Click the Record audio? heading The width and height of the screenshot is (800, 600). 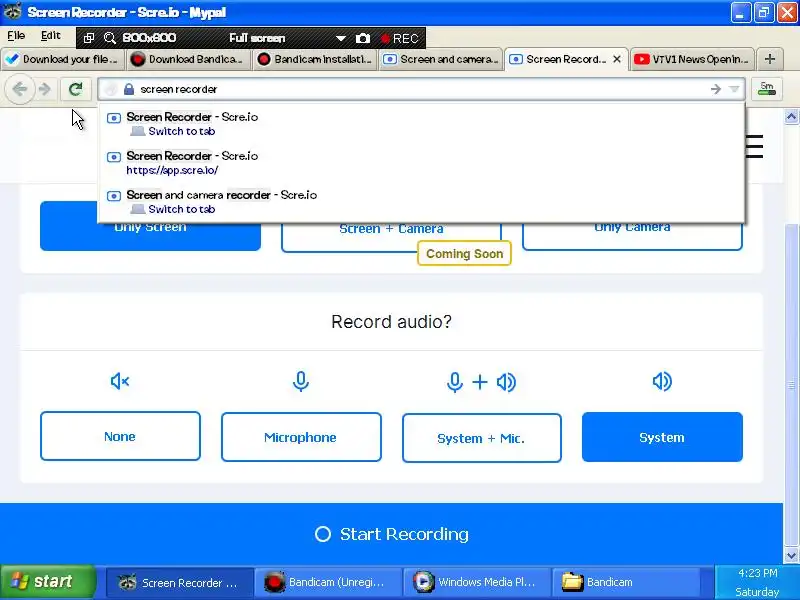pyautogui.click(x=391, y=321)
